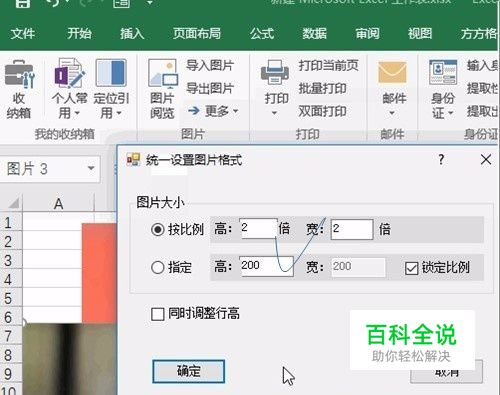
Task: Click the select-all corner of the sheet
Action: [13, 203]
